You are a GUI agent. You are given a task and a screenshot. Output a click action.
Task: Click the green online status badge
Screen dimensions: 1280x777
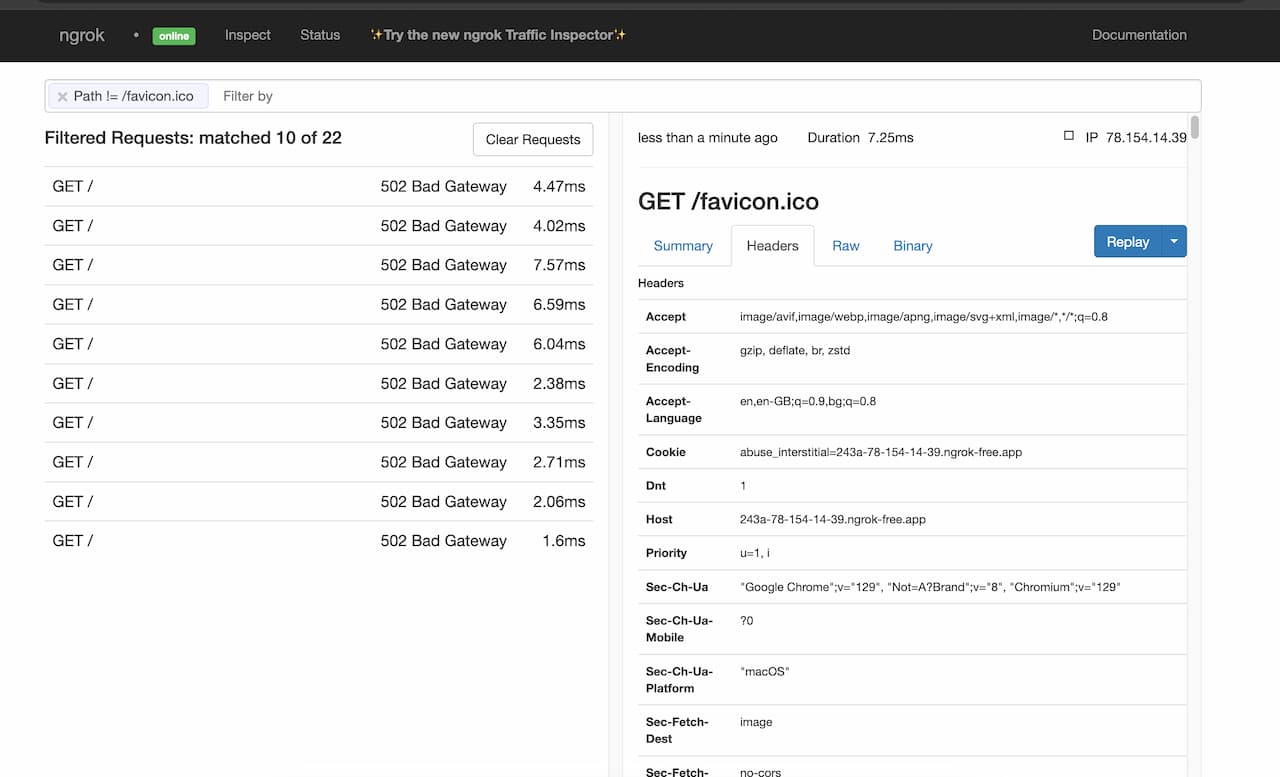174,36
